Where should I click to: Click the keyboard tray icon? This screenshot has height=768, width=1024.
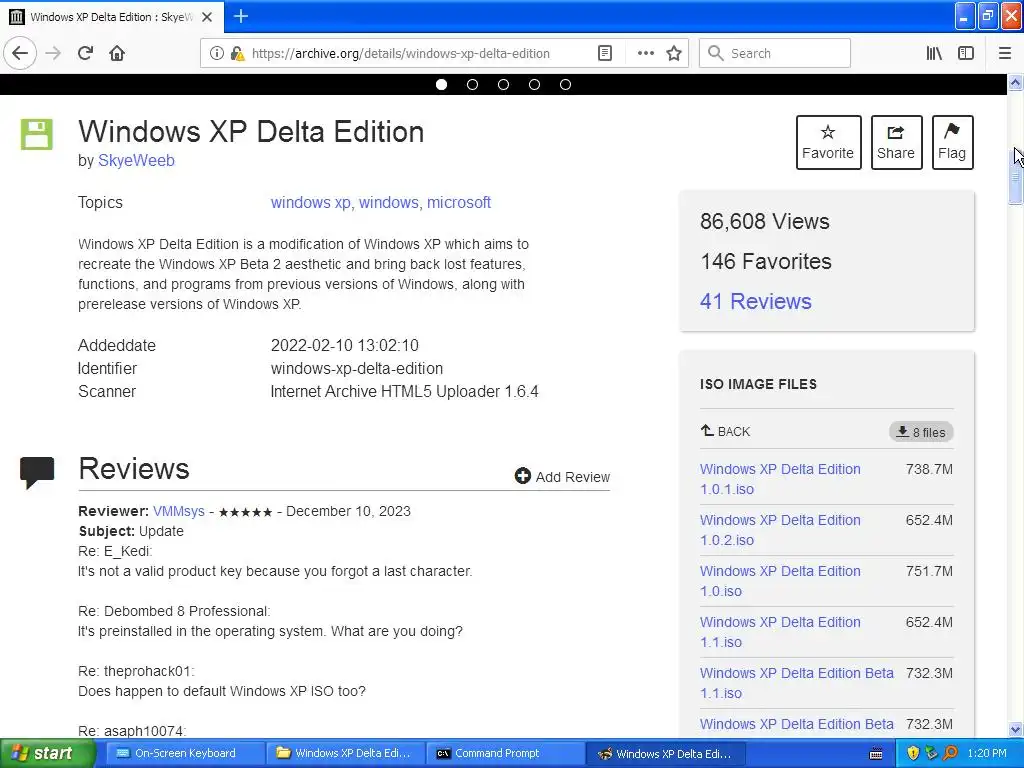pos(876,754)
